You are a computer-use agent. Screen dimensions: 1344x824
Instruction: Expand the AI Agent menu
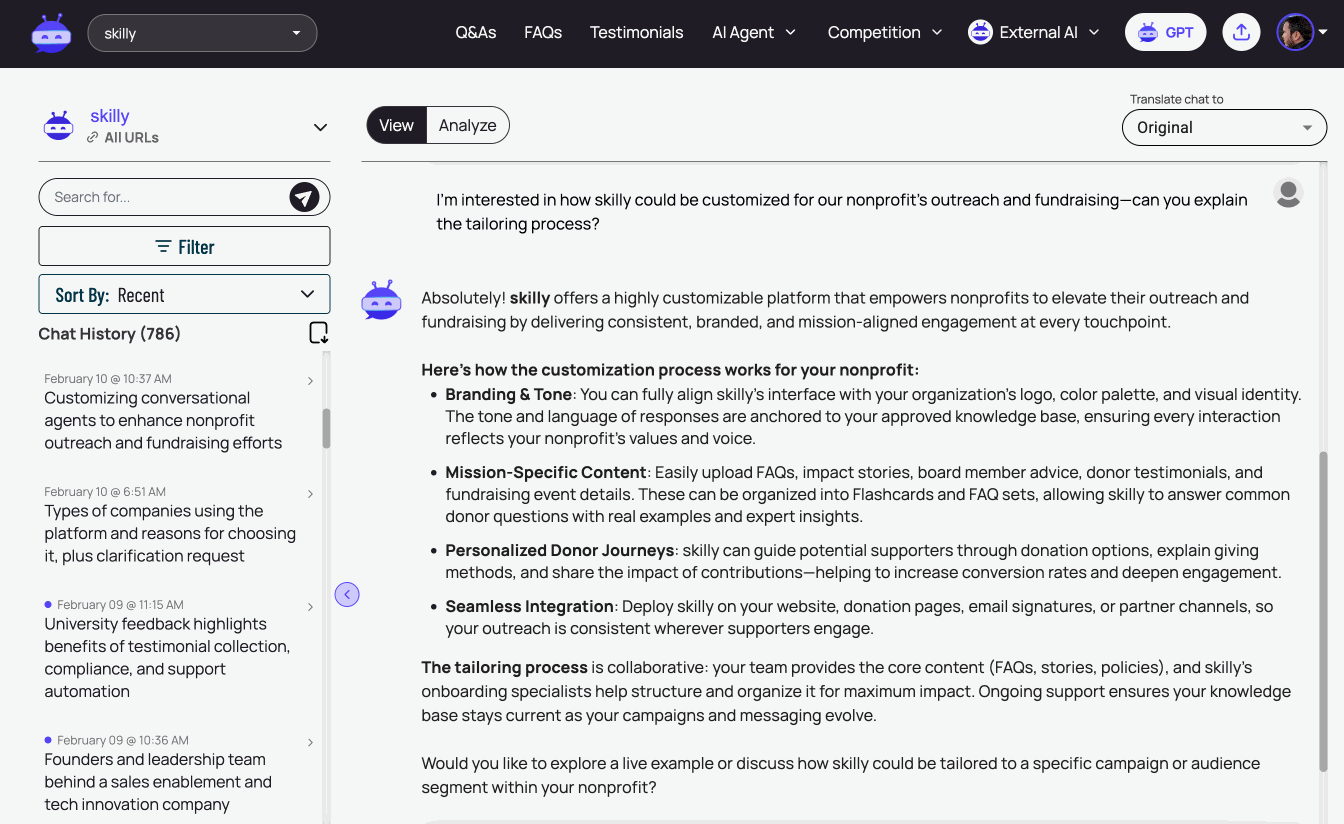(754, 32)
